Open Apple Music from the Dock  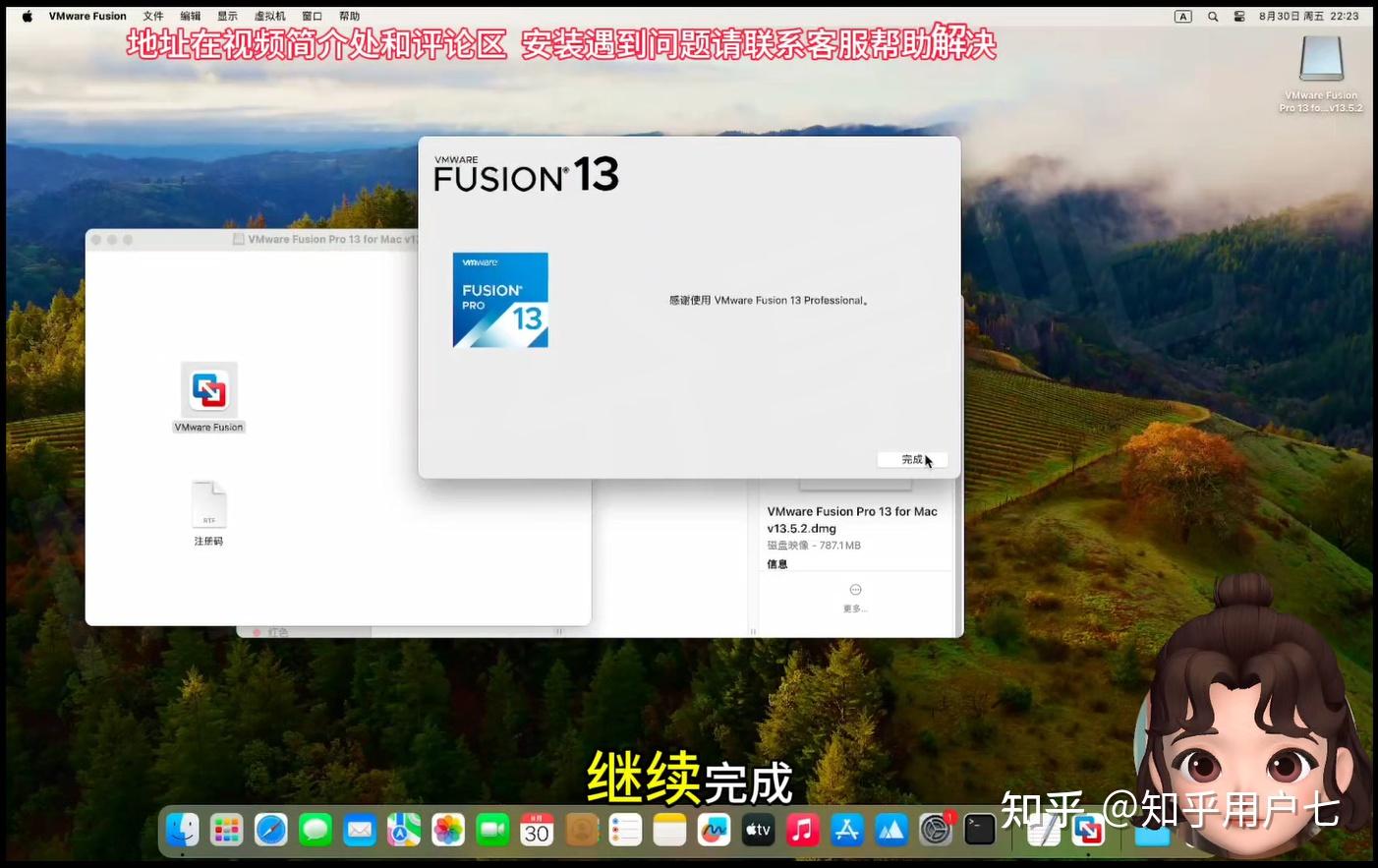coord(802,830)
